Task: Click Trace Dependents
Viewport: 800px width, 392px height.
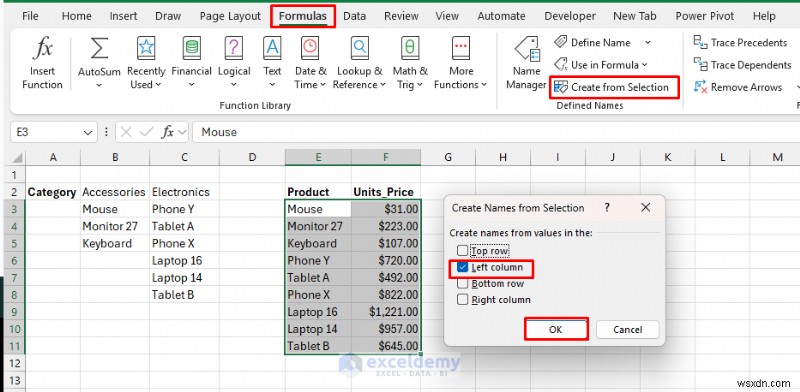Action: point(742,65)
